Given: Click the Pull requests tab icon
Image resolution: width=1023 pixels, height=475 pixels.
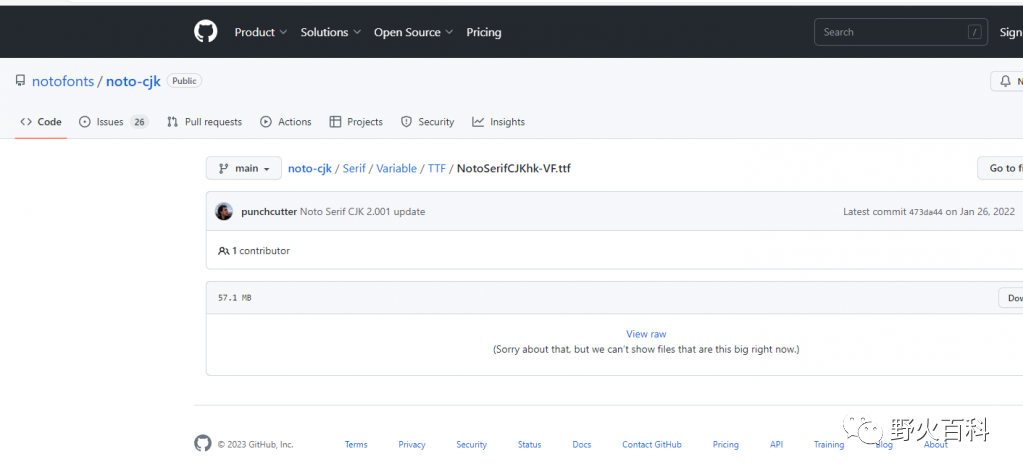Looking at the screenshot, I should 172,122.
